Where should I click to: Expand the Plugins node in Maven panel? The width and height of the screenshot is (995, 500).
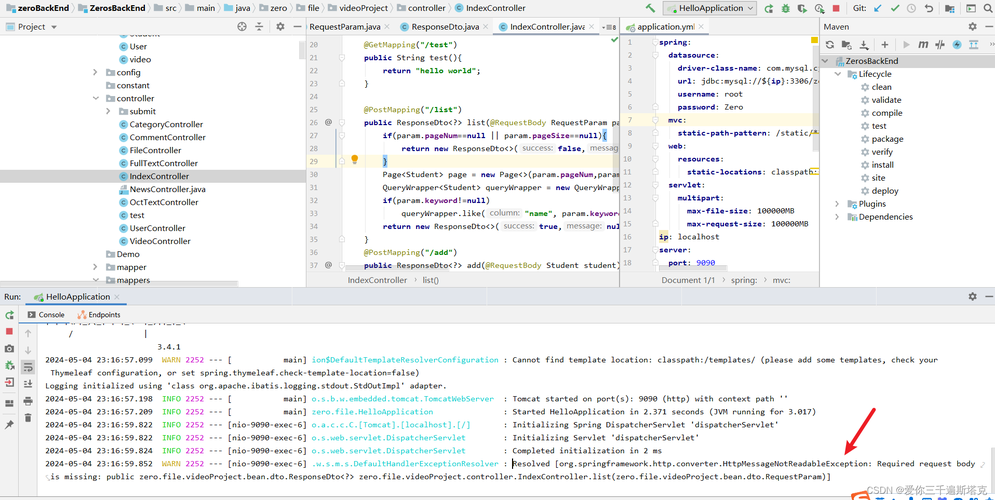tap(837, 204)
